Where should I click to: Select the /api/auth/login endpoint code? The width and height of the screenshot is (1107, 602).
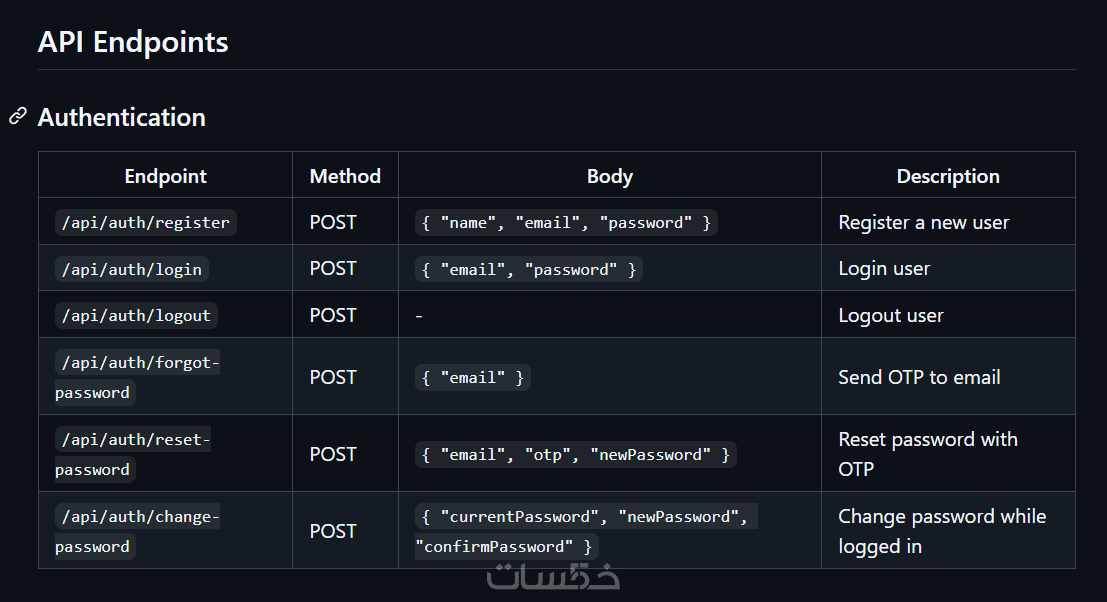pos(131,269)
